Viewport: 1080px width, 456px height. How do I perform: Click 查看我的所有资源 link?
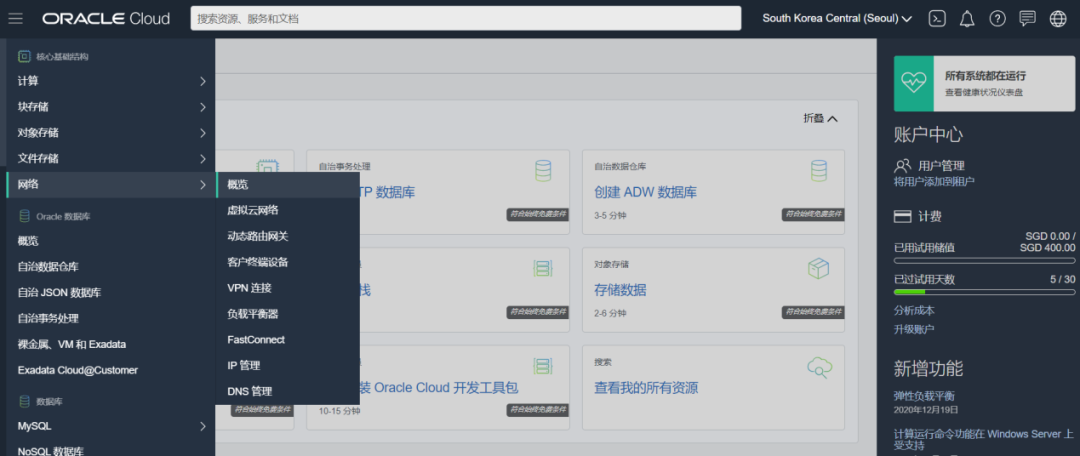pos(646,388)
